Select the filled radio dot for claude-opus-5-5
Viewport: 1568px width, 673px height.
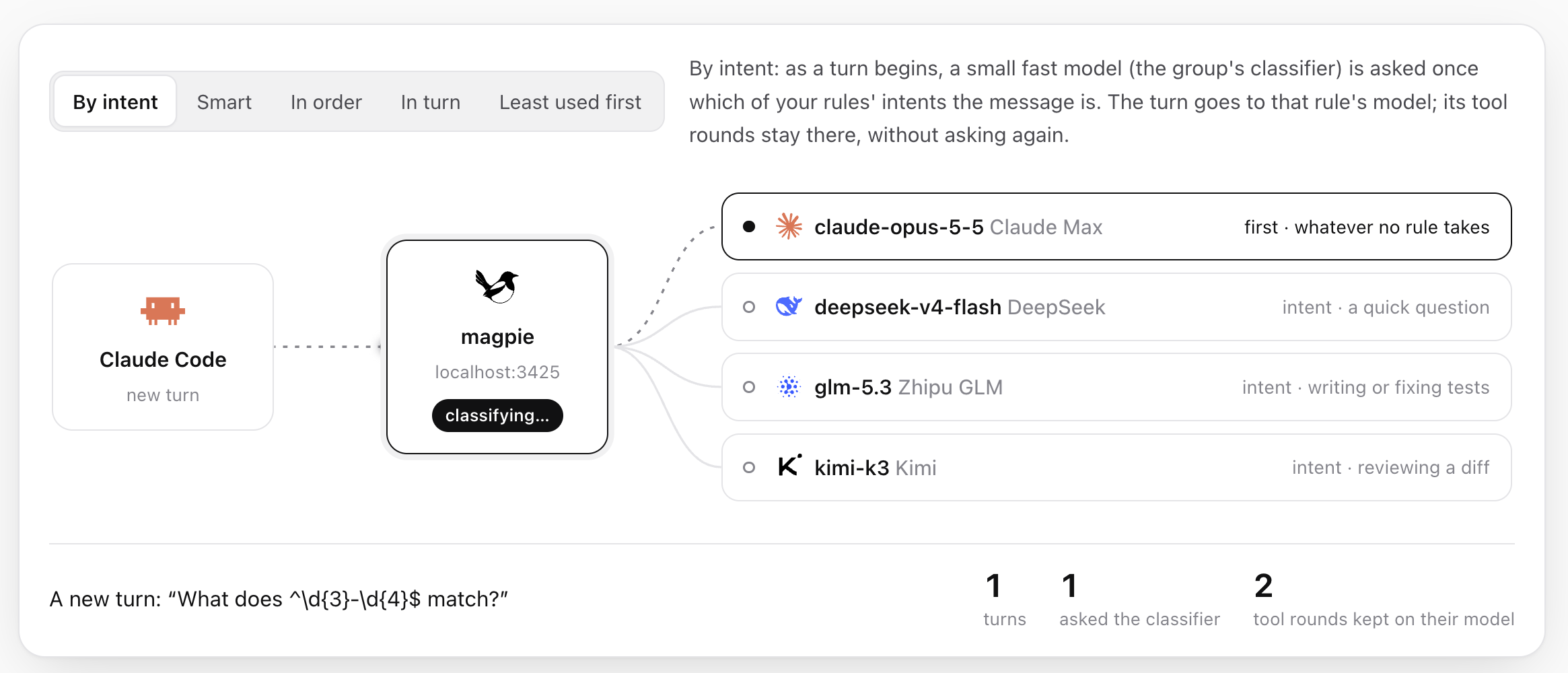click(749, 227)
